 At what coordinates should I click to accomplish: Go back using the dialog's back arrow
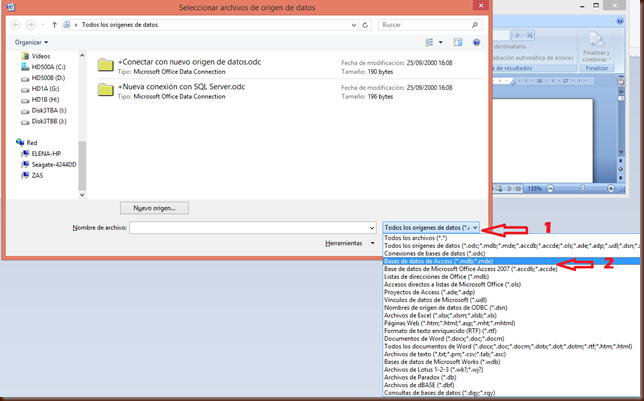16,25
